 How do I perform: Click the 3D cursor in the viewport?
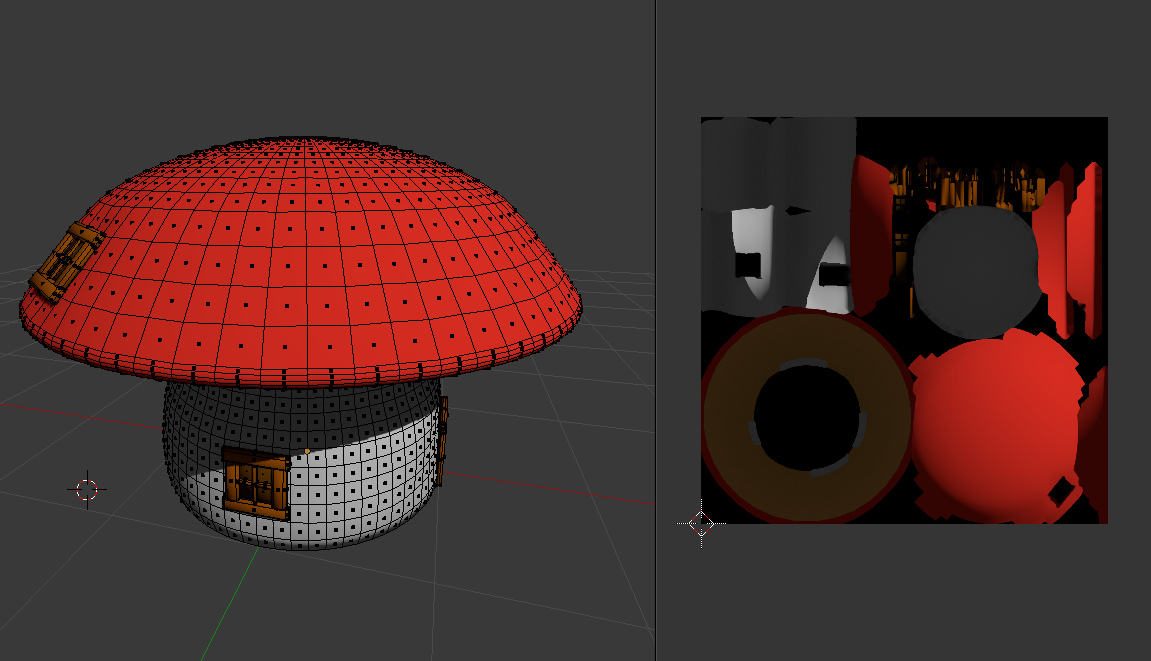87,489
